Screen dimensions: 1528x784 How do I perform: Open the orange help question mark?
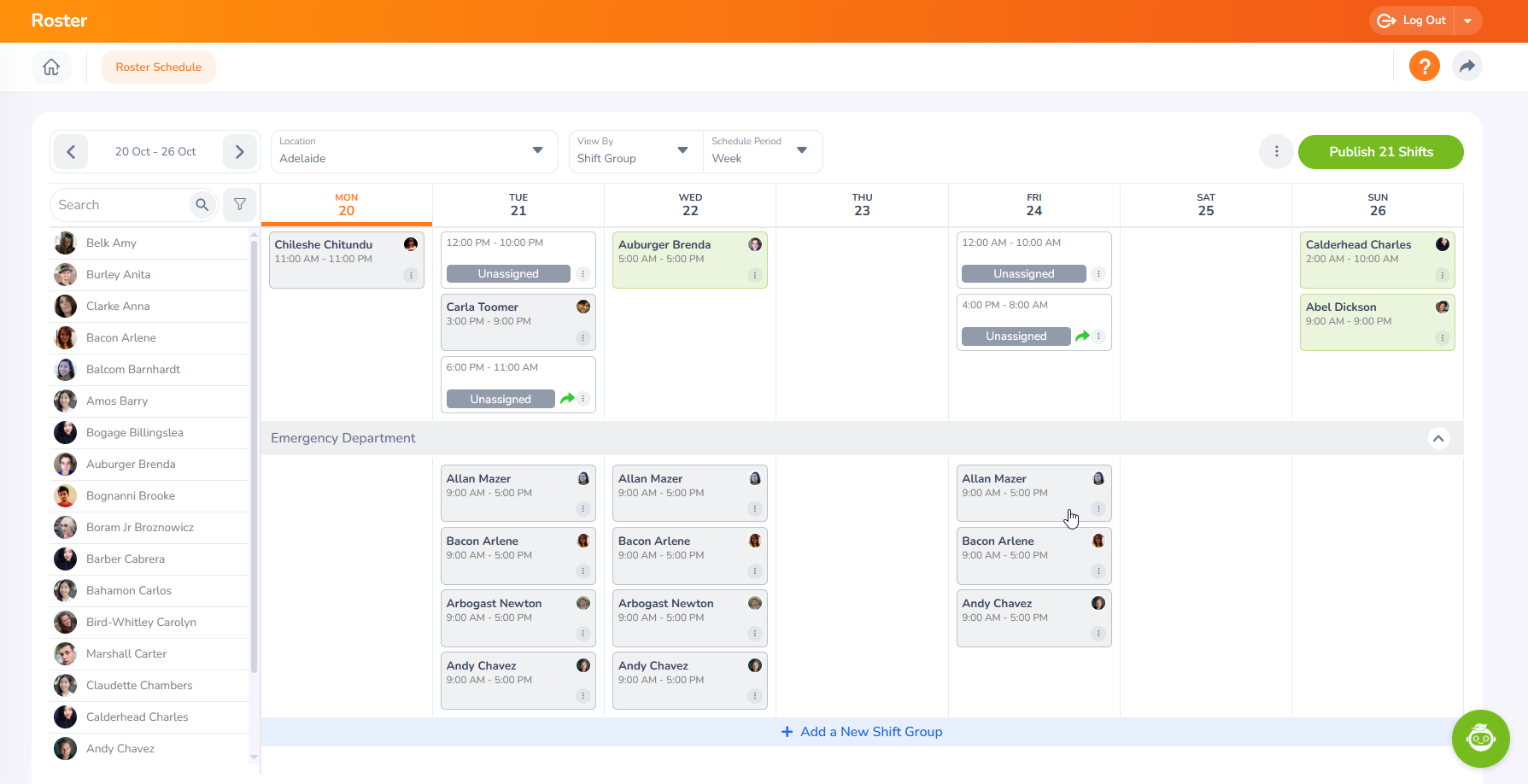tap(1424, 66)
